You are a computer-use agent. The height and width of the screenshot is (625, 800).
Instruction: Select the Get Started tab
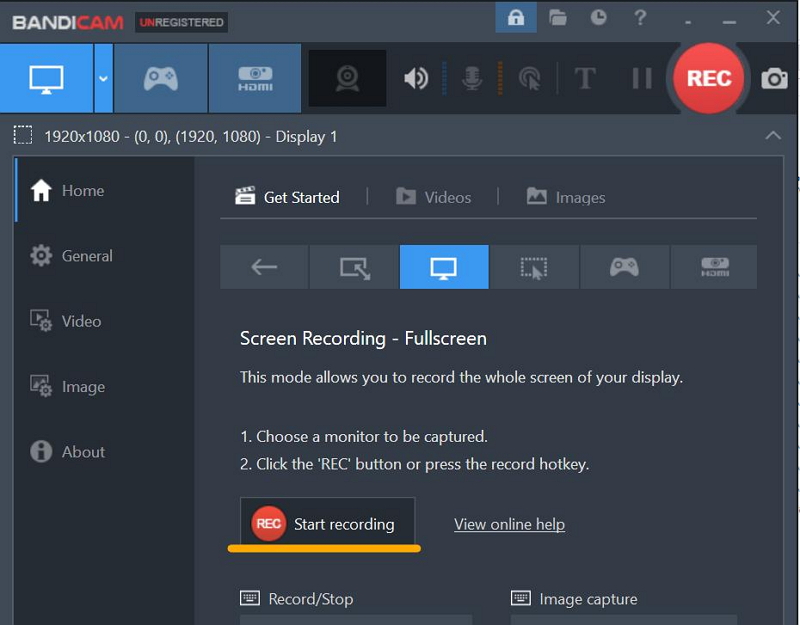point(287,197)
